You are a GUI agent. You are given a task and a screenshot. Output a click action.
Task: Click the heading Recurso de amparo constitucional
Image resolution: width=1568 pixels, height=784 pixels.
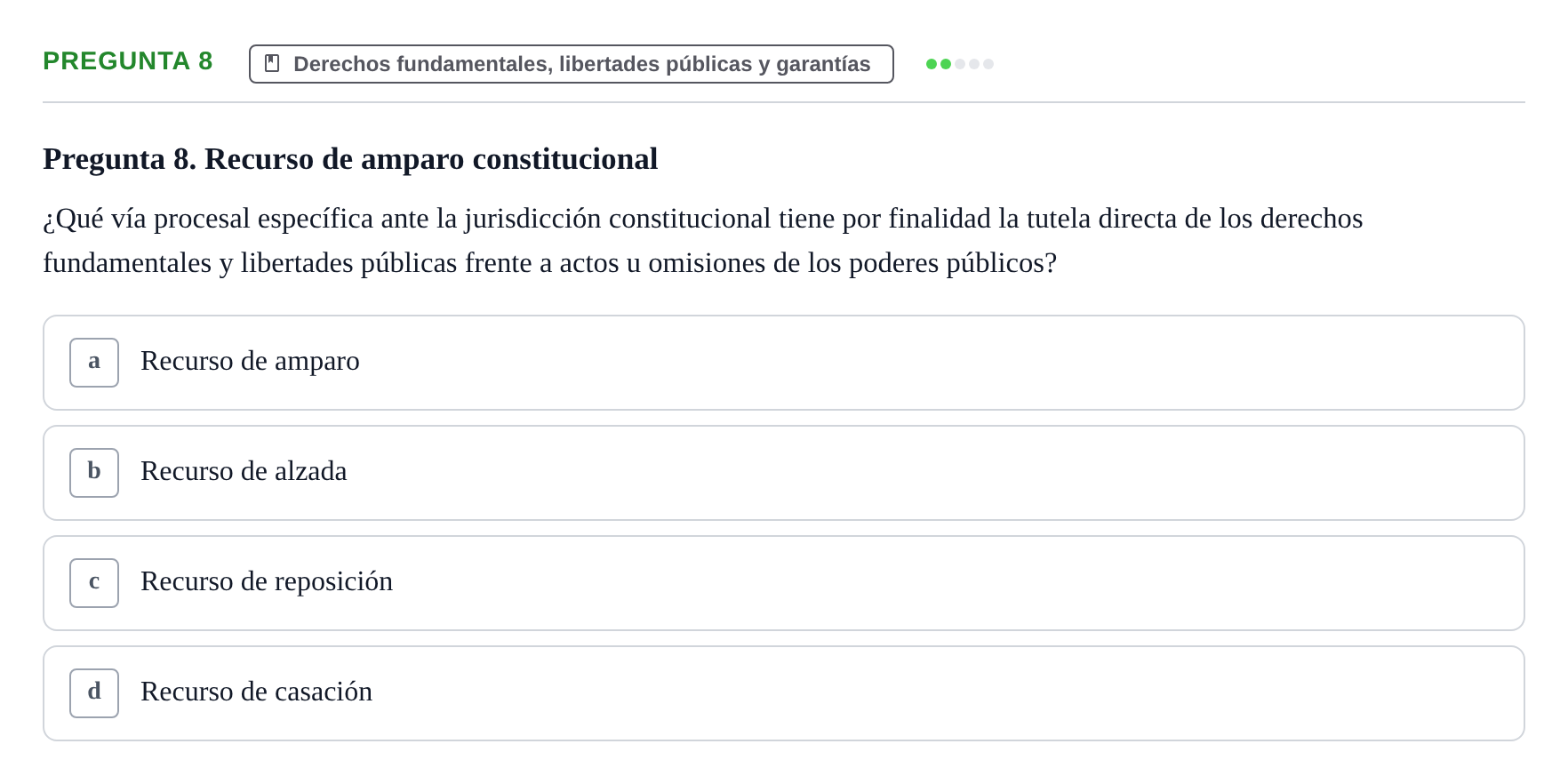(x=350, y=159)
